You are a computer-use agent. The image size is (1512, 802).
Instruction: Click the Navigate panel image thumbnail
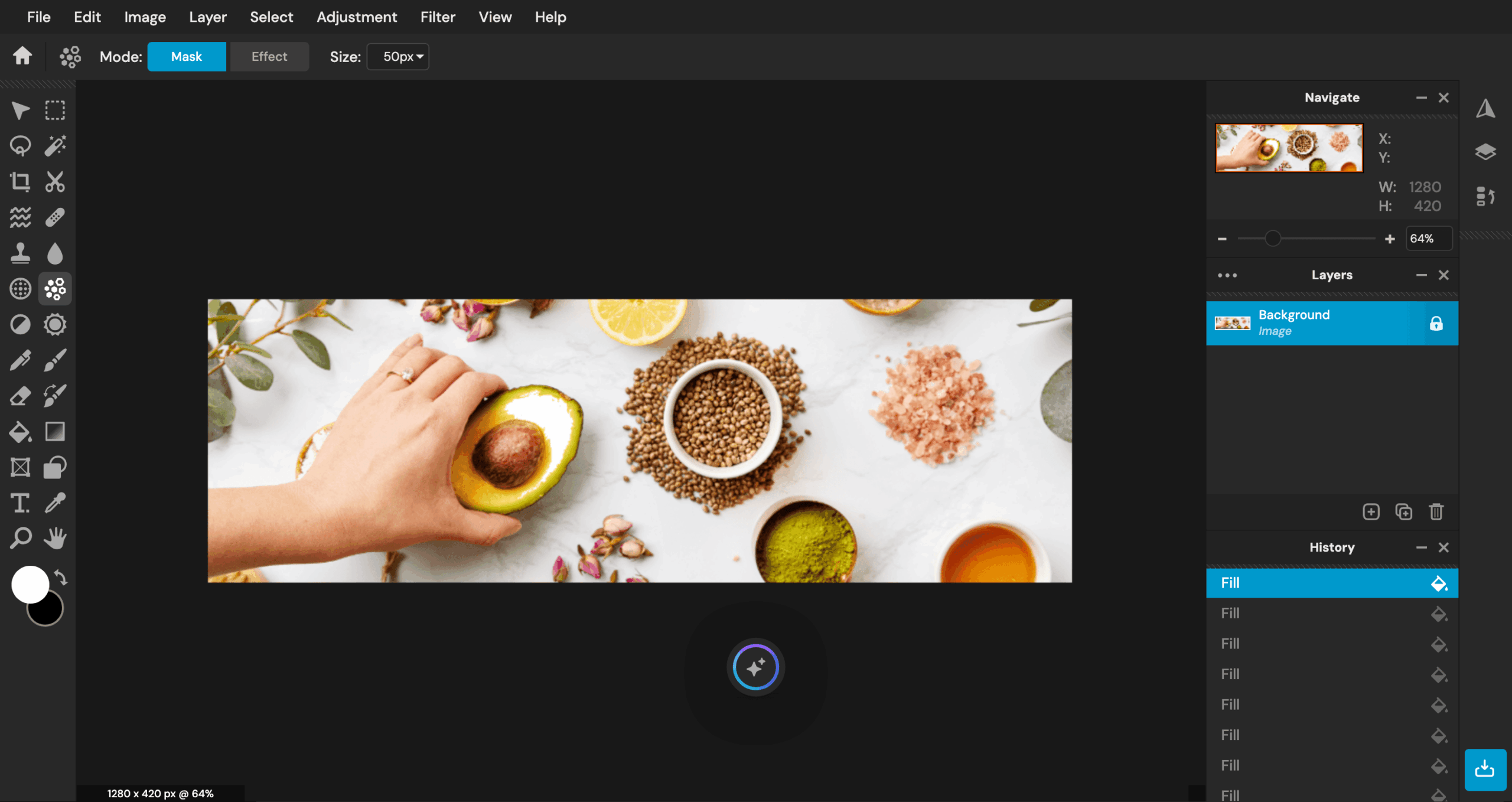1289,148
